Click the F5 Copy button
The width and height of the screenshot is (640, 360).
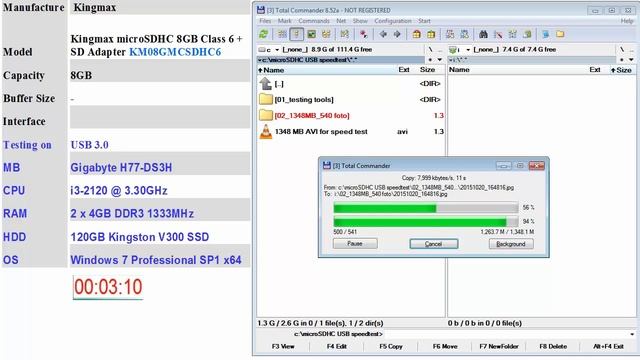[391, 346]
